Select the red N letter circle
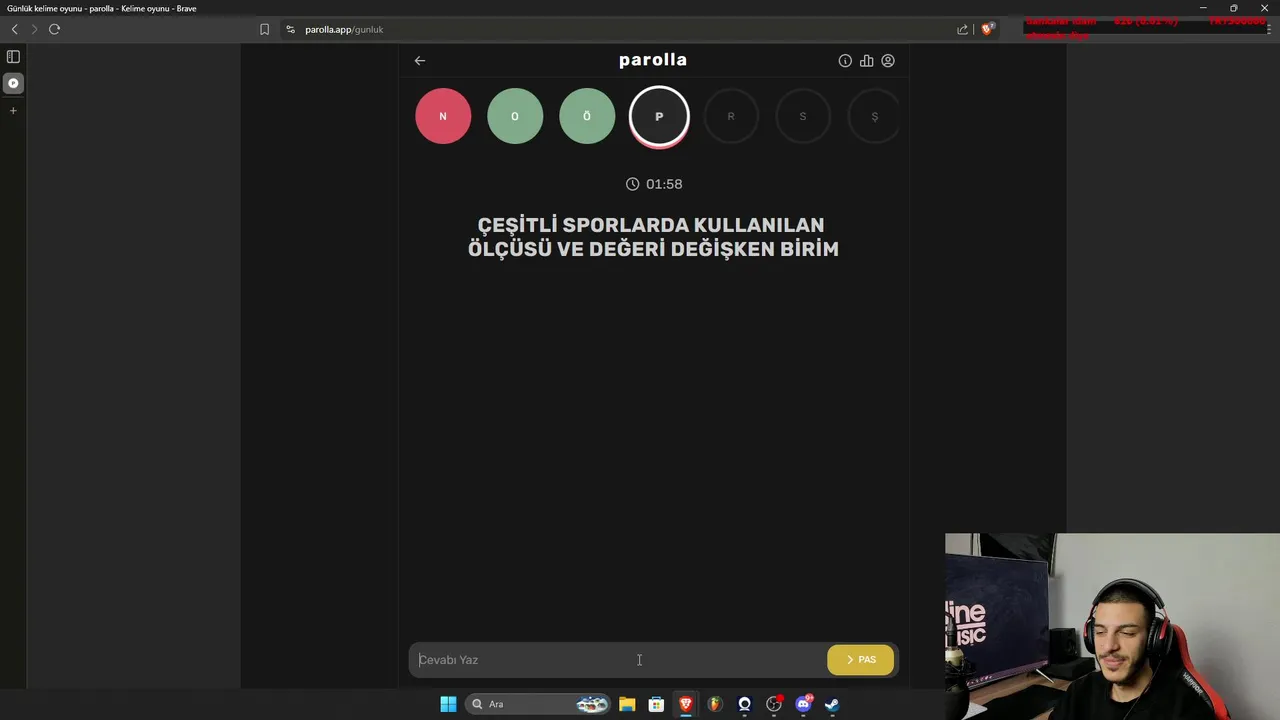 (443, 116)
